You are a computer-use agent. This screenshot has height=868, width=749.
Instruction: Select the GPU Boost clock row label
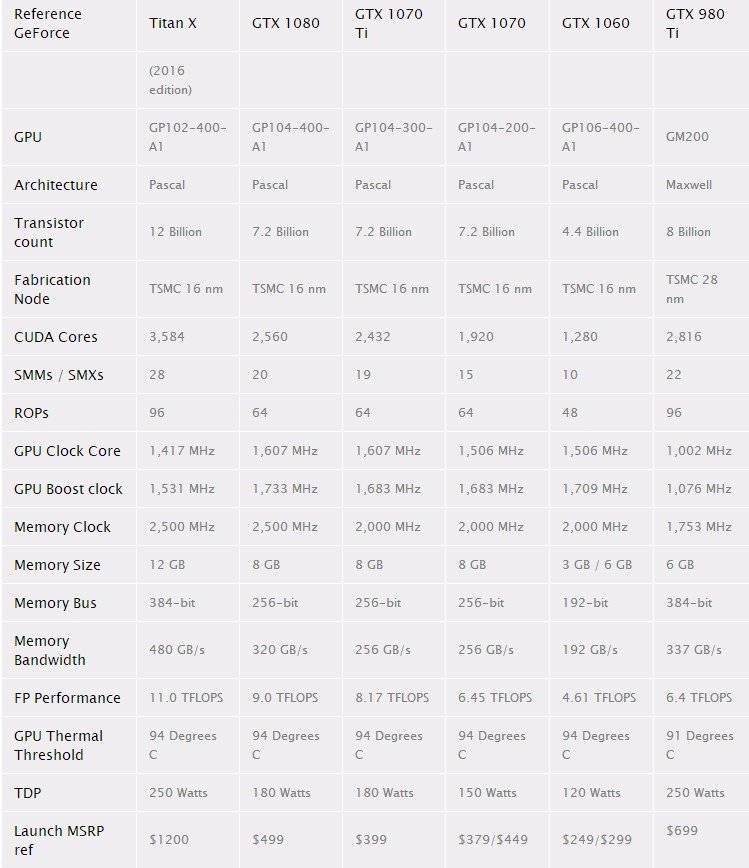(69, 489)
